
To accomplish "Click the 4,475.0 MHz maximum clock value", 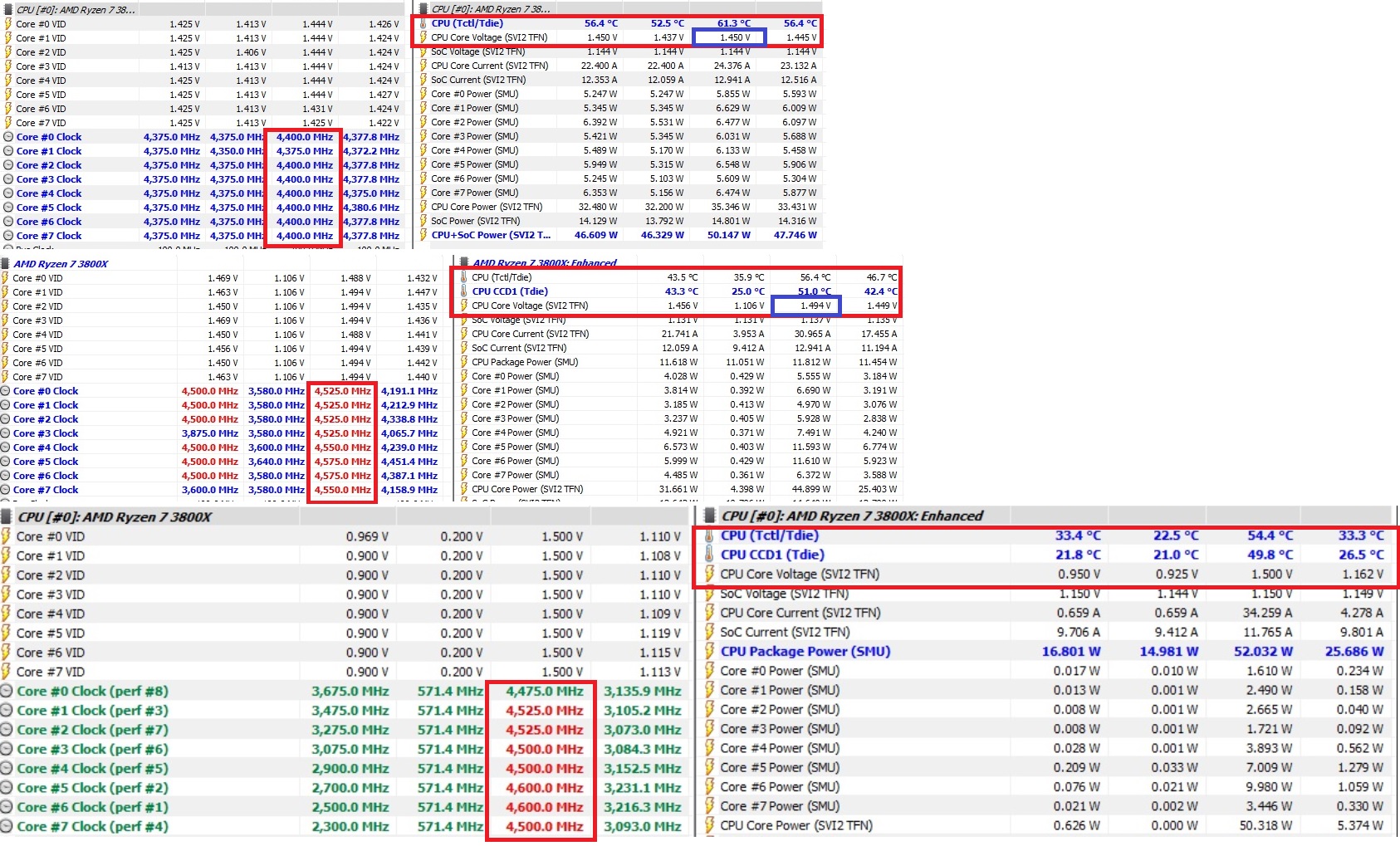I will [544, 691].
